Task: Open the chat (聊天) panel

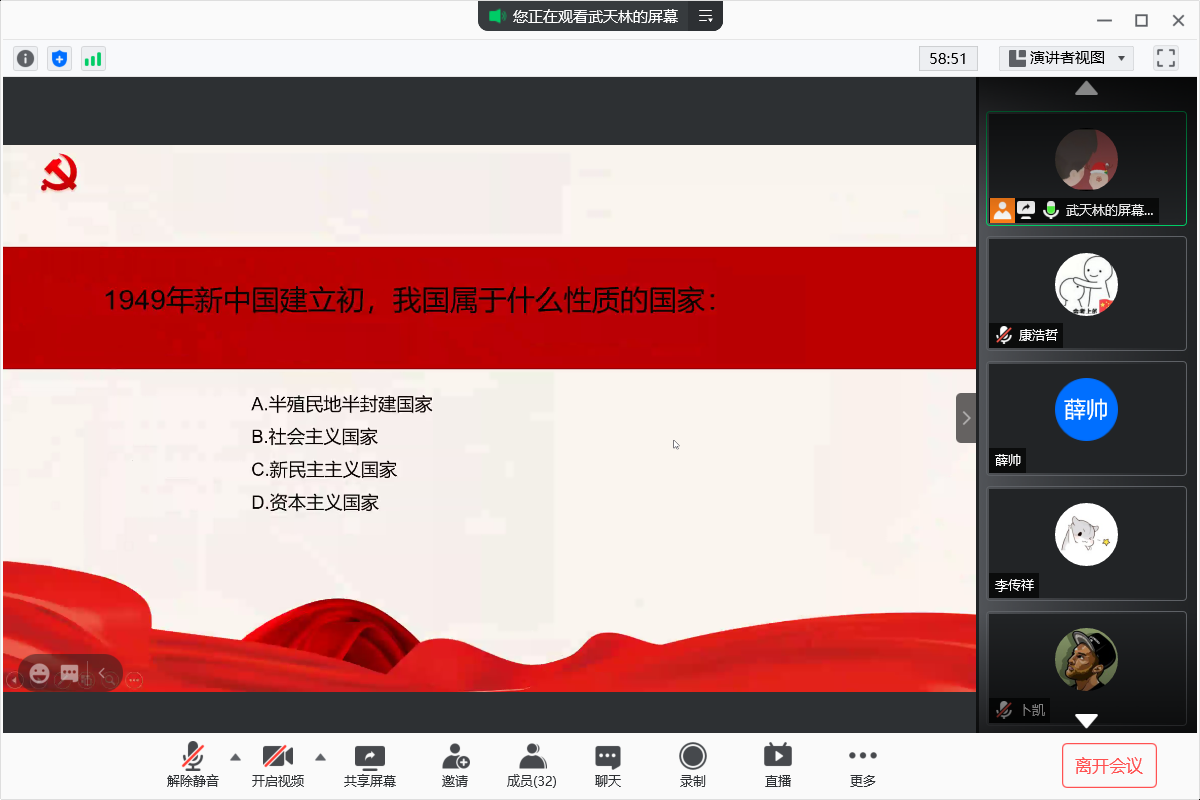Action: click(608, 765)
